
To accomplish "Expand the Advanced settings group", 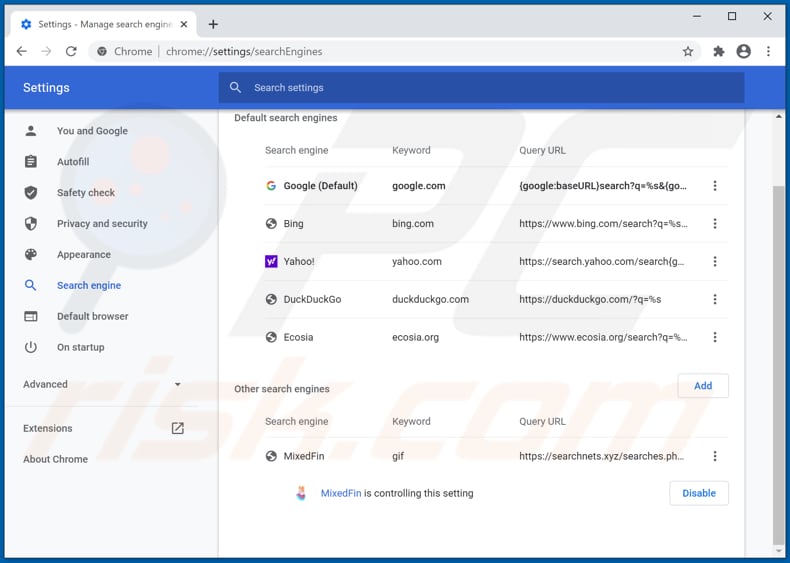I will click(102, 385).
